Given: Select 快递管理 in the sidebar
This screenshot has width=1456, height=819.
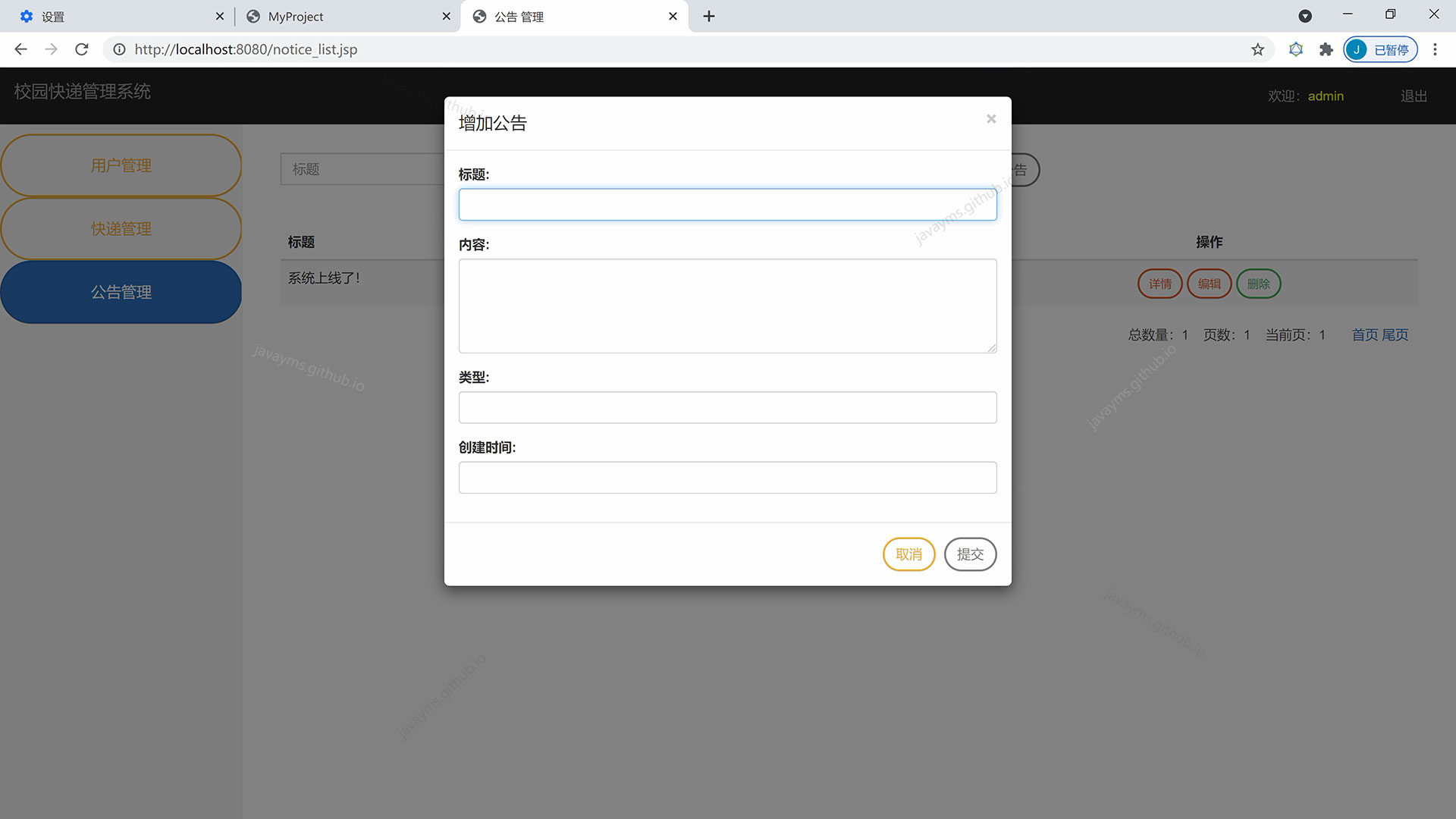Looking at the screenshot, I should coord(121,228).
